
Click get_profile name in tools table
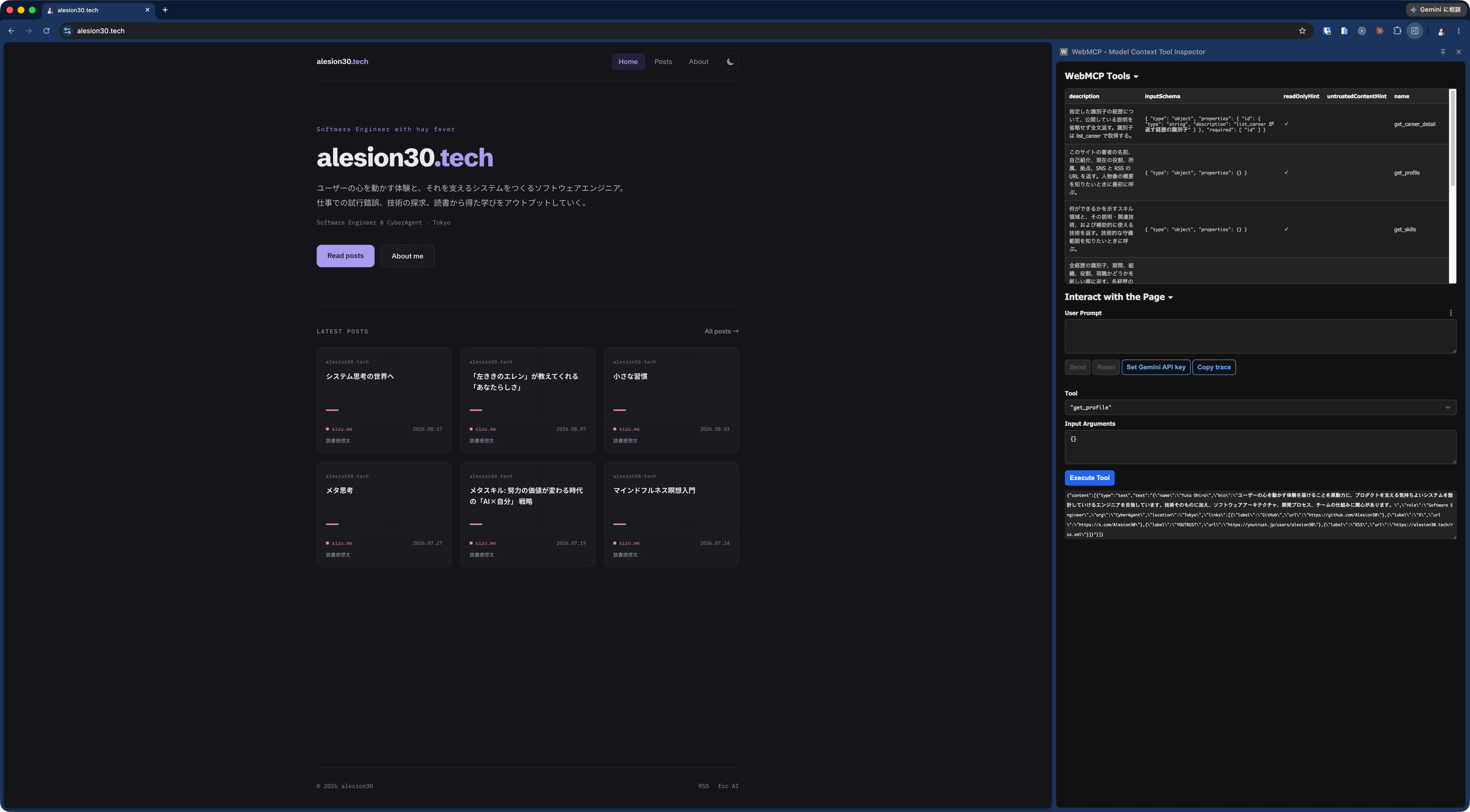coord(1407,173)
